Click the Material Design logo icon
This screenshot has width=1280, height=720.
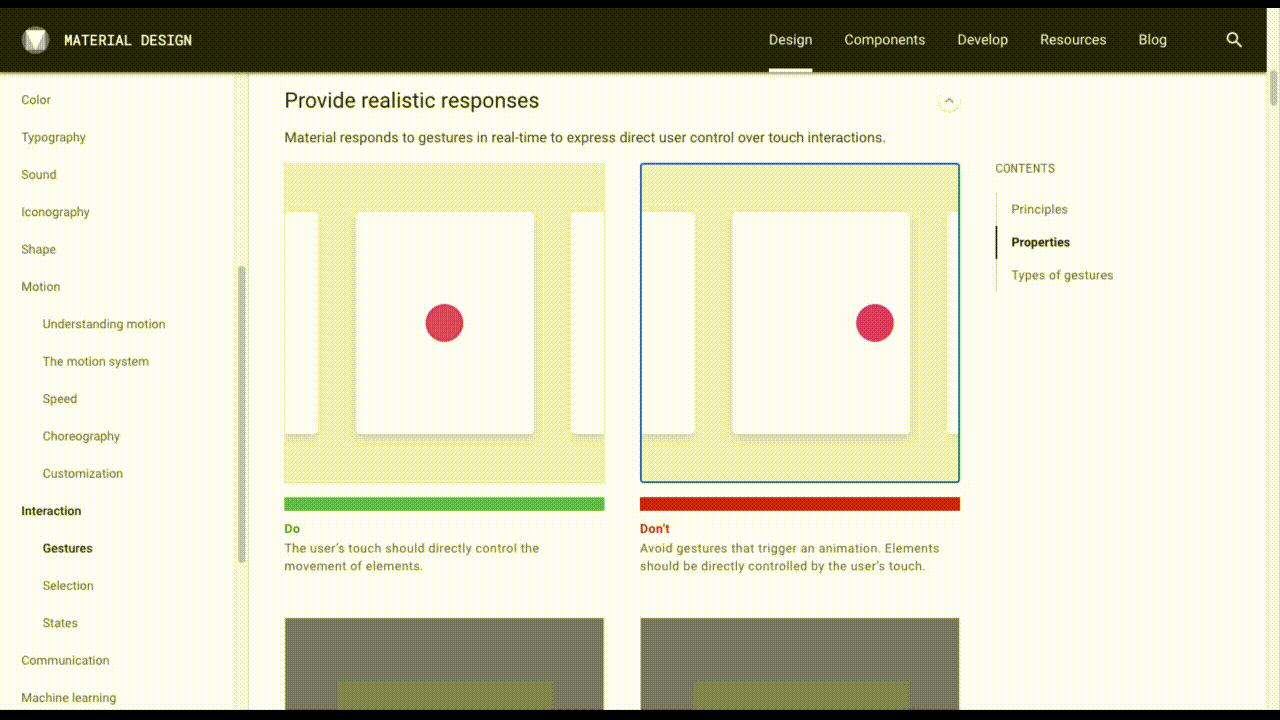[34, 40]
